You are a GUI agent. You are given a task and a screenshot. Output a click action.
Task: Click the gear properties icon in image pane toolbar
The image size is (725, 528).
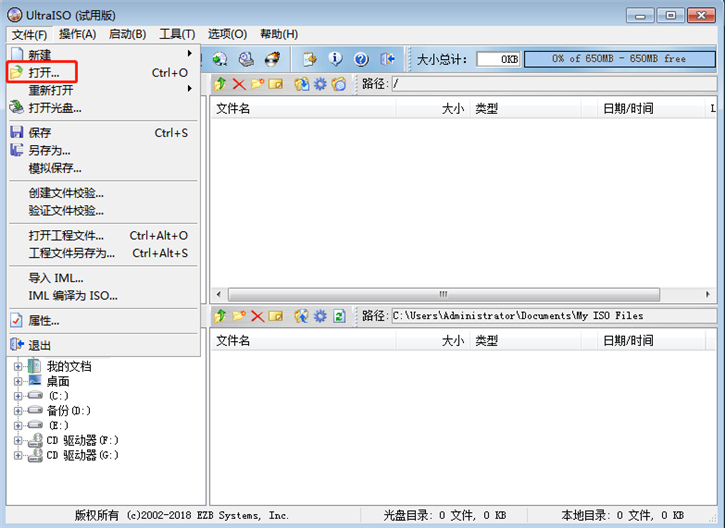(320, 84)
